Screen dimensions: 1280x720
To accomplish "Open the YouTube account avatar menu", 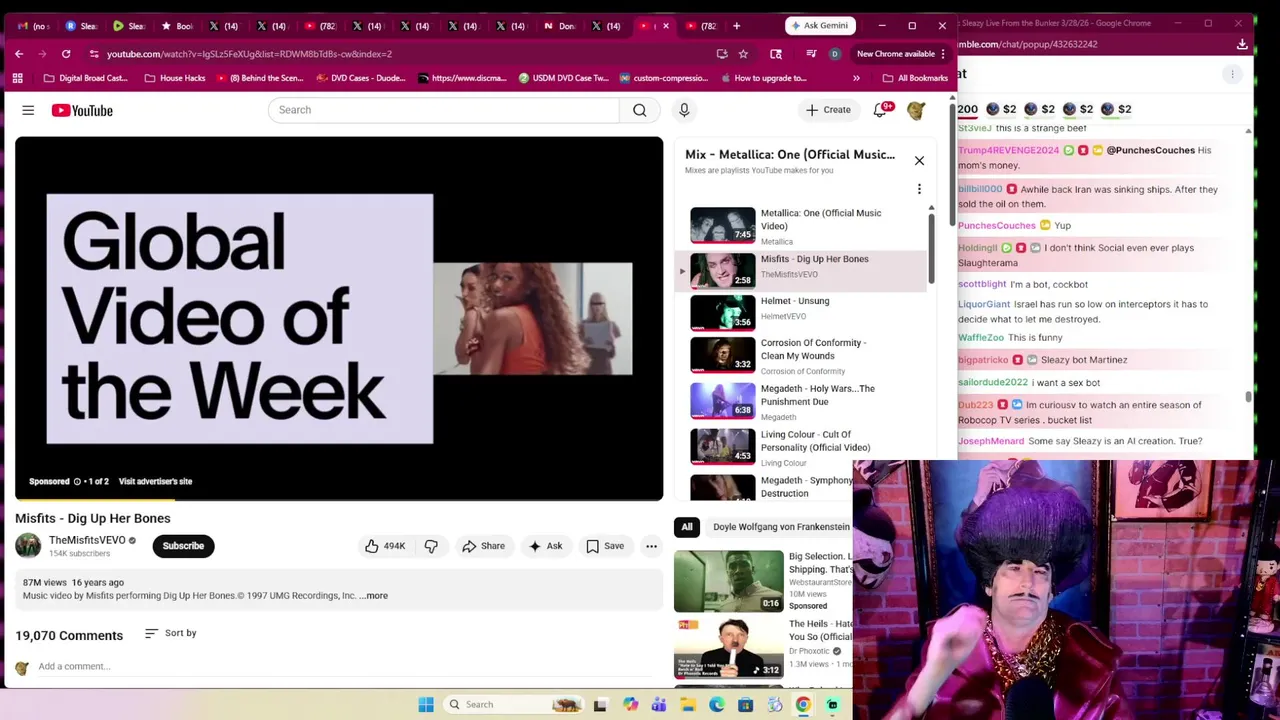I will tap(916, 110).
